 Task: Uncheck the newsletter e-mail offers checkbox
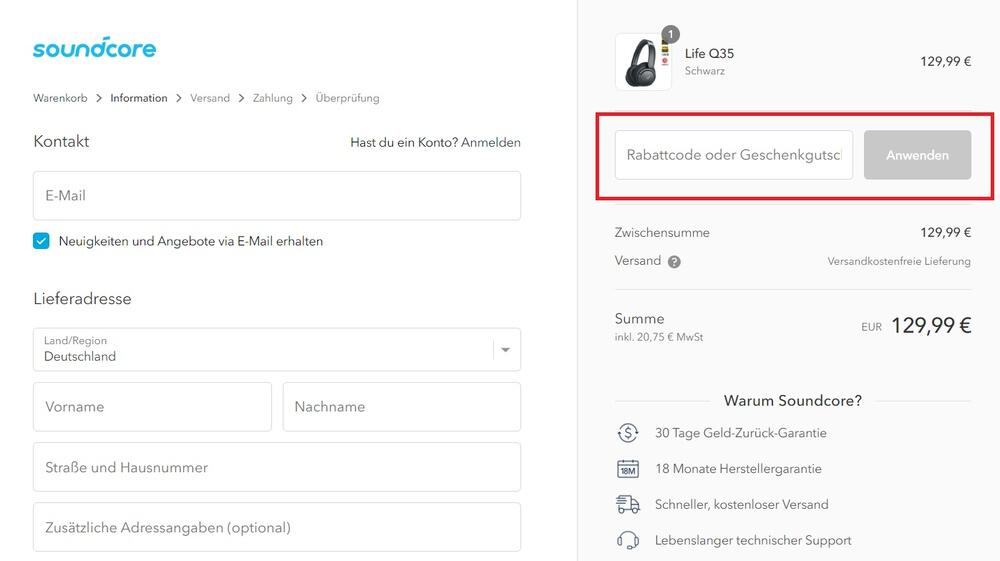pos(41,241)
